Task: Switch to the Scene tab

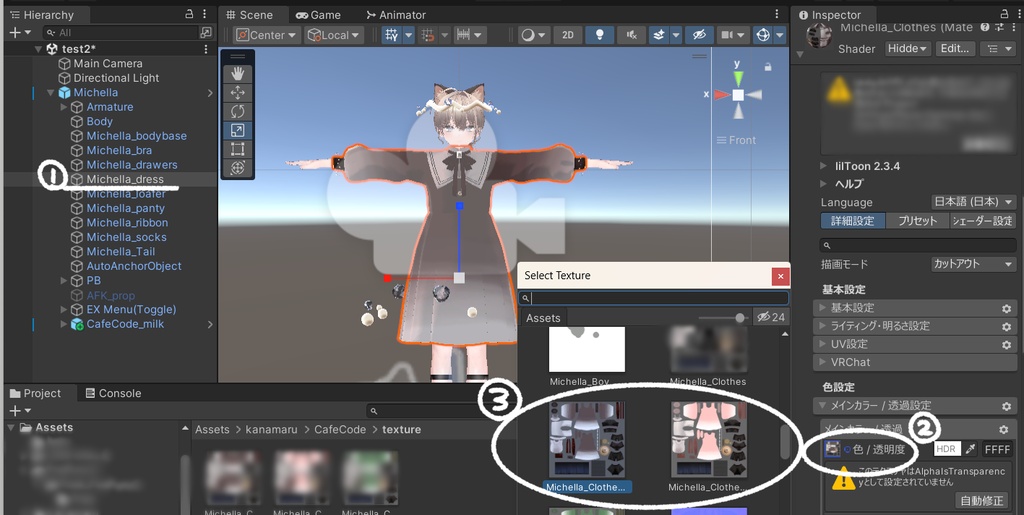Action: 249,14
